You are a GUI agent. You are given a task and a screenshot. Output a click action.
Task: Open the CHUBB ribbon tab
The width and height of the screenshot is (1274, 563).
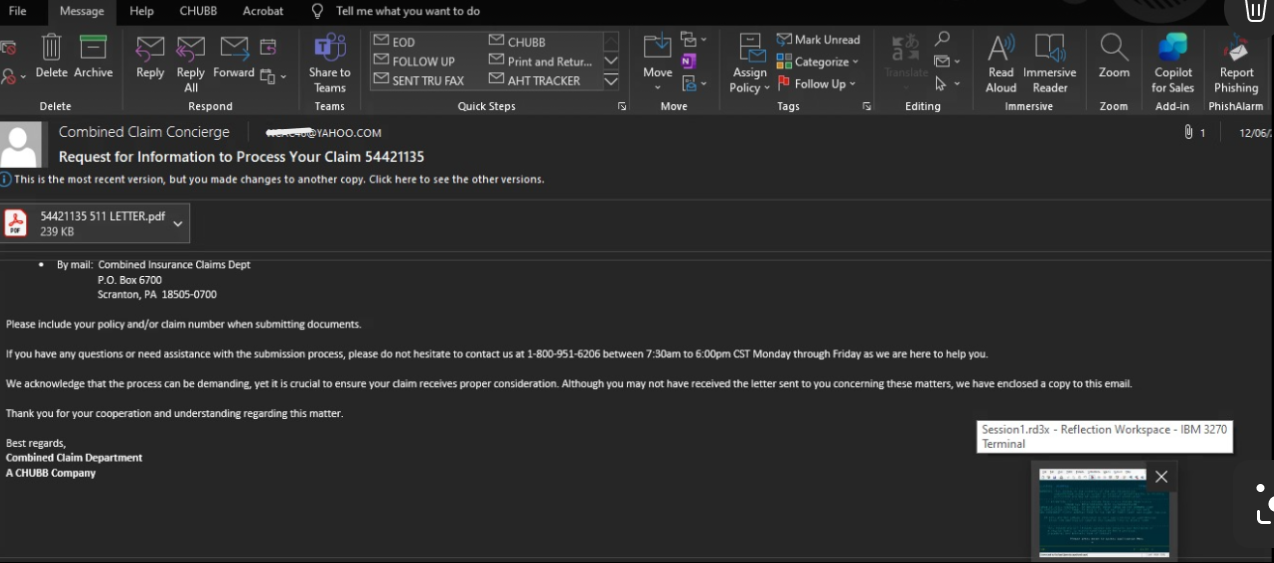198,11
